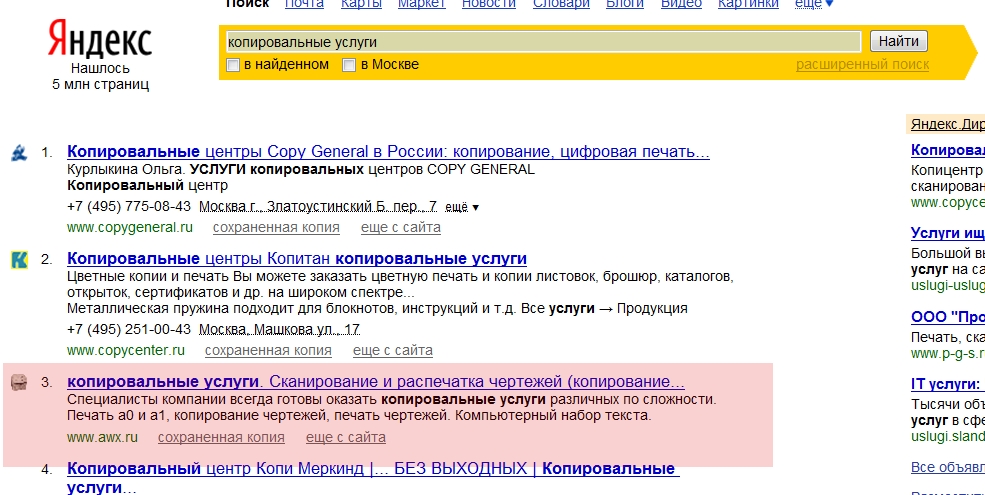985x495 pixels.
Task: Open www.copygeneral.ru URL
Action: (x=130, y=227)
